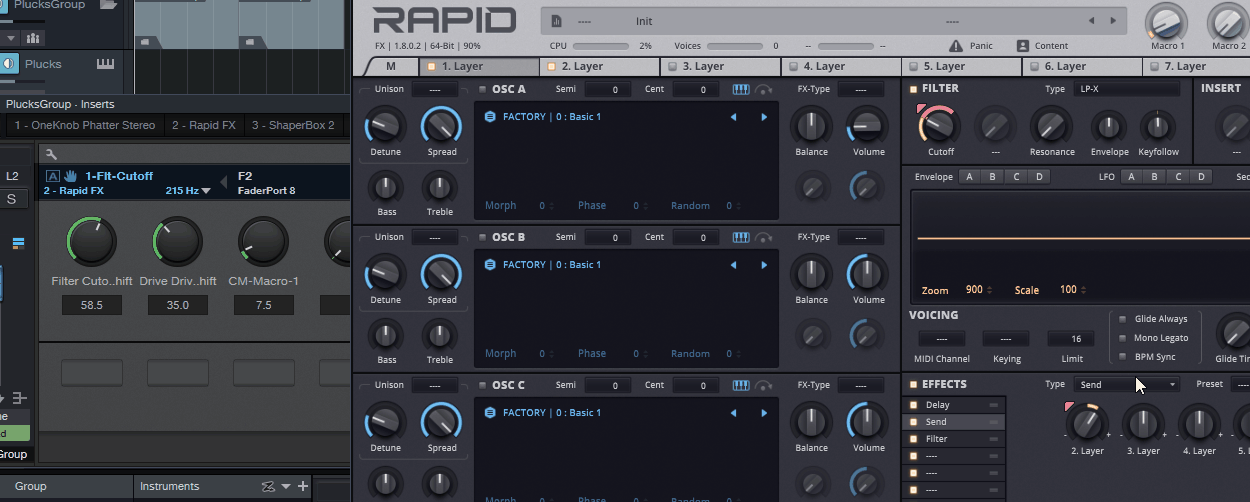The image size is (1250, 502).
Task: Open the Keying dropdown in Voicing
Action: 1006,339
